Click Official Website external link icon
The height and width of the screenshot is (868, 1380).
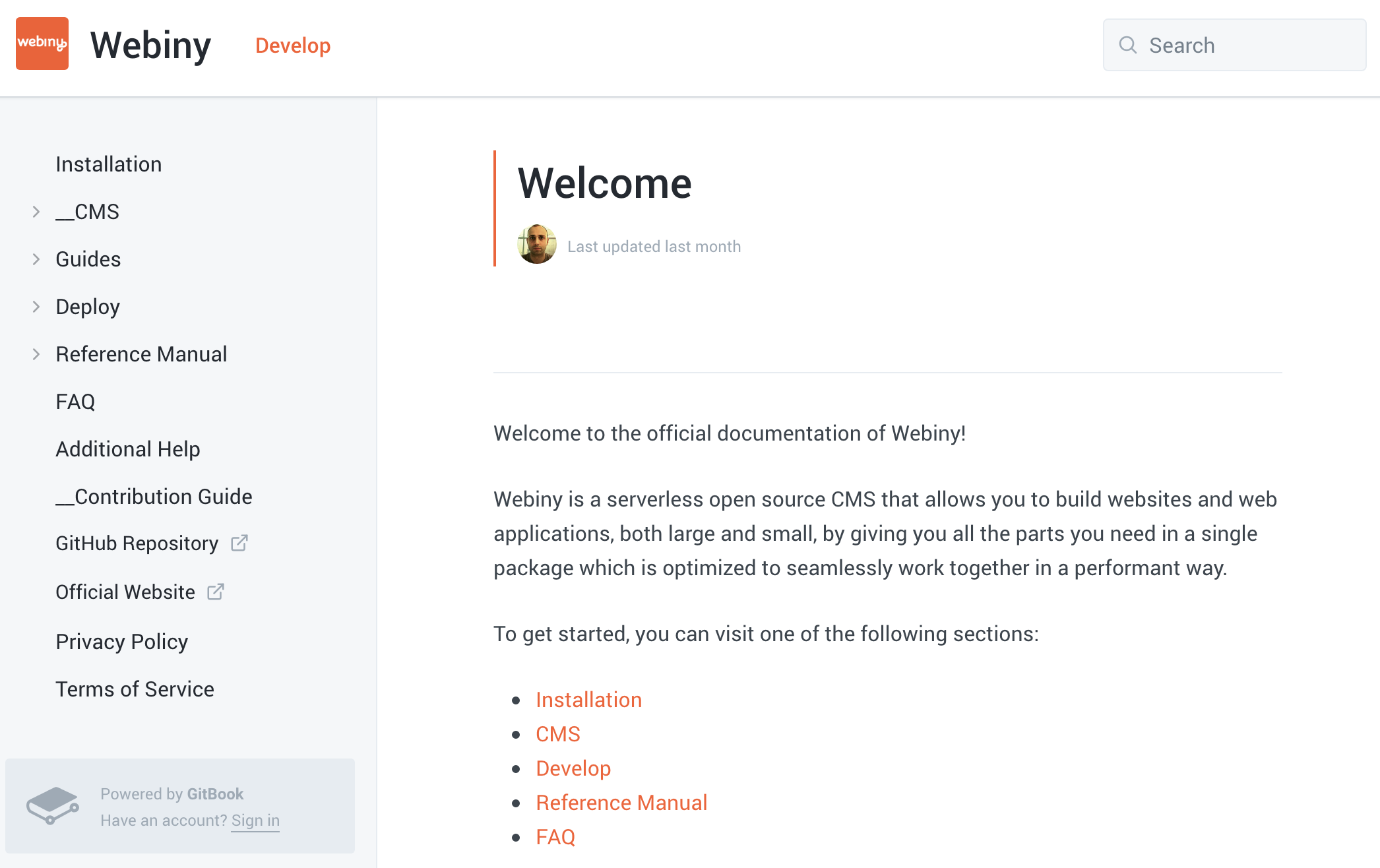point(216,592)
